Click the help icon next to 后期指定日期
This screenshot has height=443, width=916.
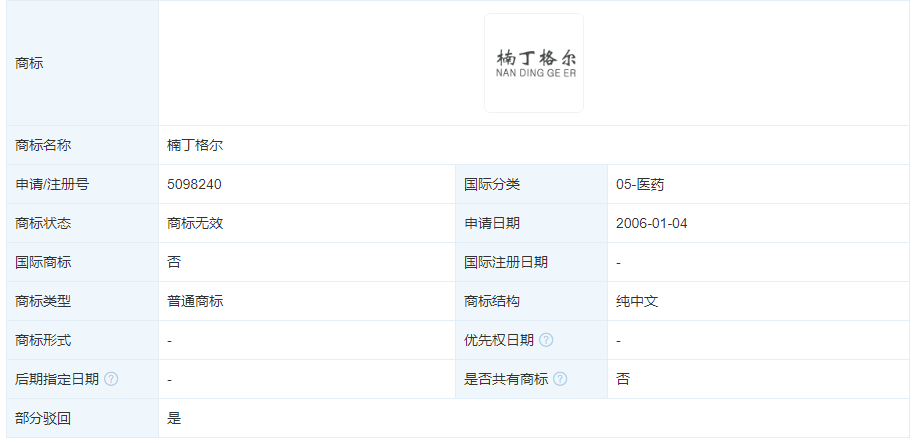pyautogui.click(x=111, y=379)
